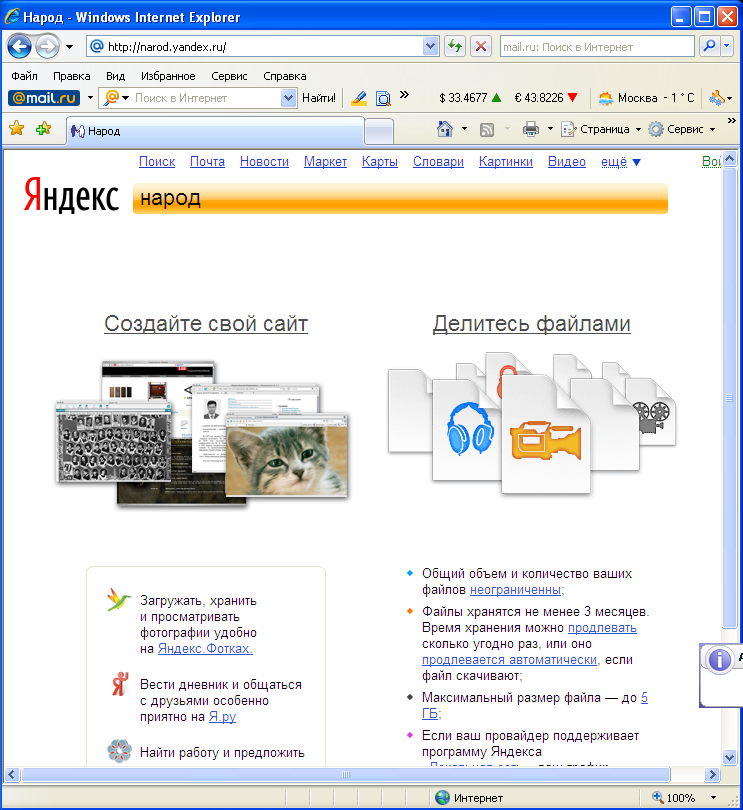
Task: Click the @mail.ru toolbar logo
Action: [44, 98]
